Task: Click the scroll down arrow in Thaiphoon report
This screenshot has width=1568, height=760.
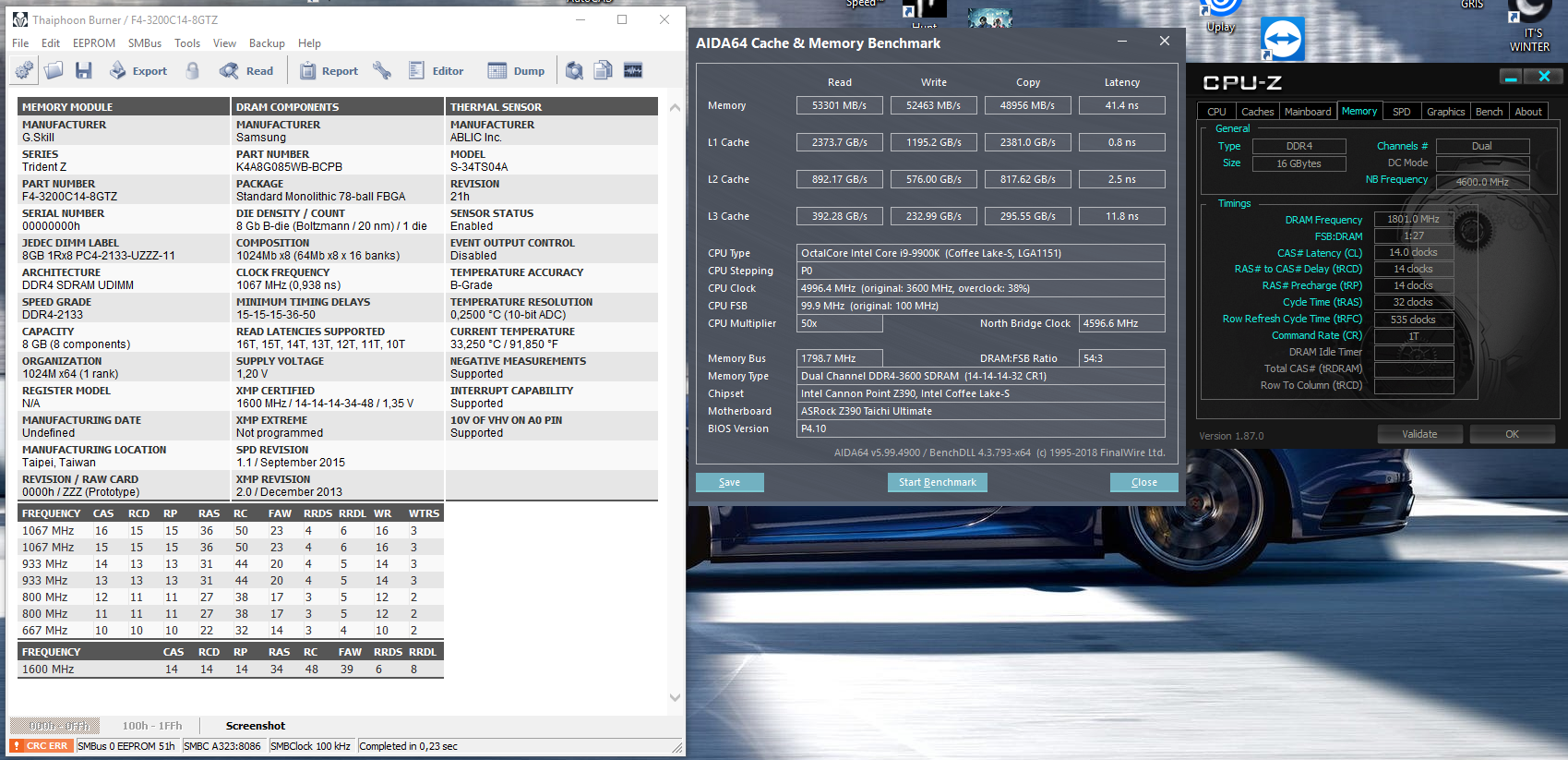Action: click(x=675, y=698)
